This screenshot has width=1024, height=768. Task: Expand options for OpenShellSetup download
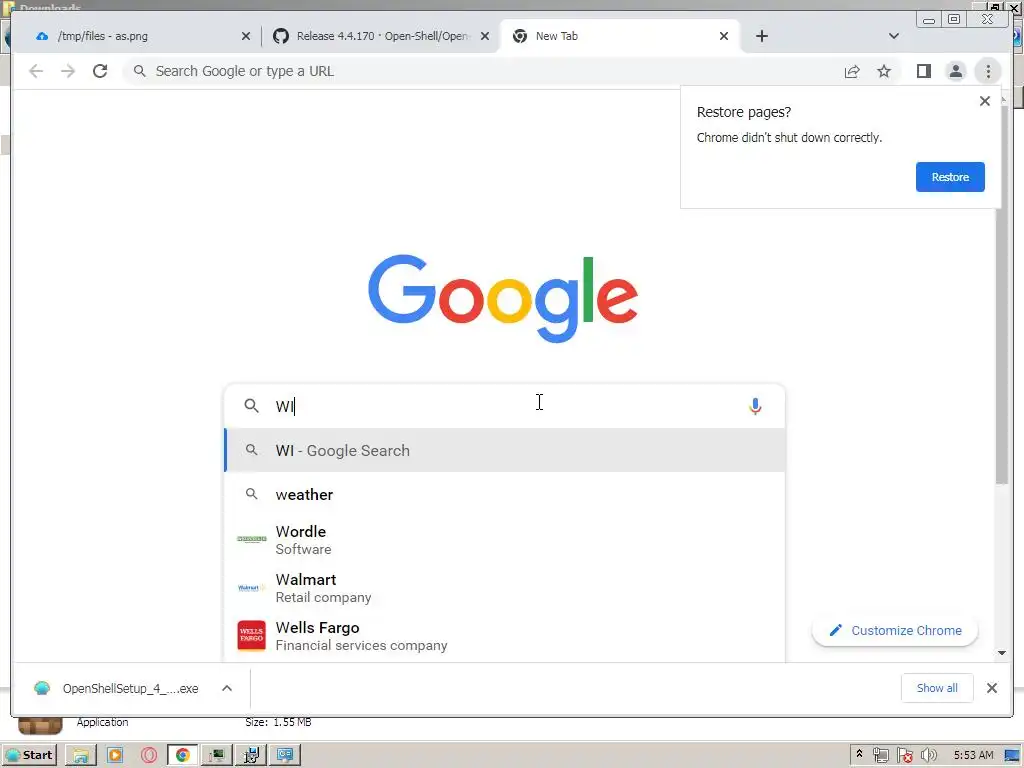[227, 688]
